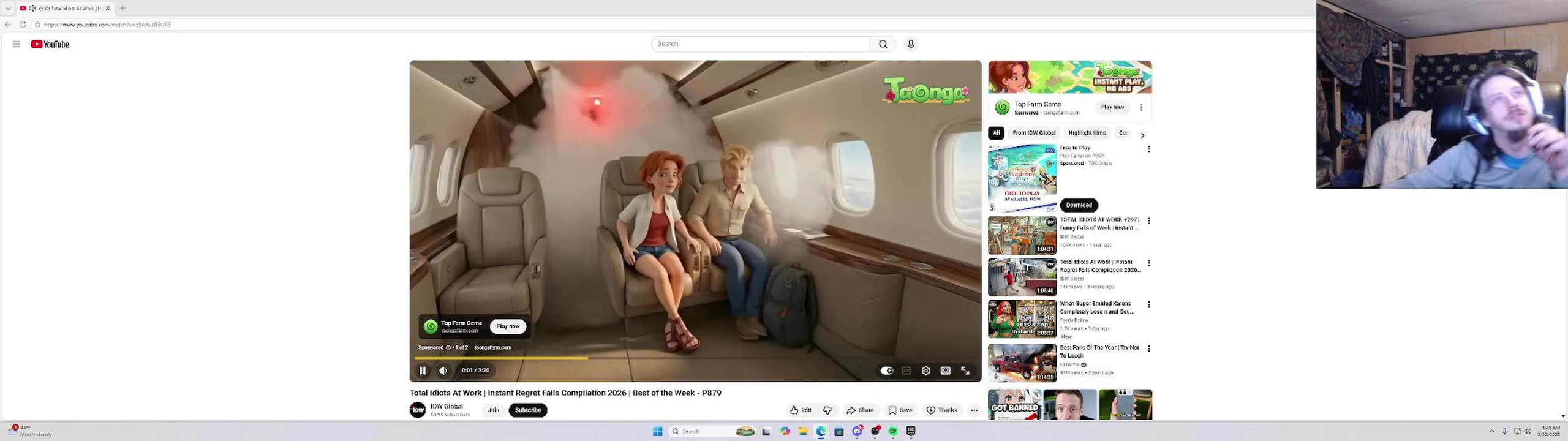1568x441 pixels.
Task: Open Epic Games Launcher from taskbar
Action: (x=911, y=431)
